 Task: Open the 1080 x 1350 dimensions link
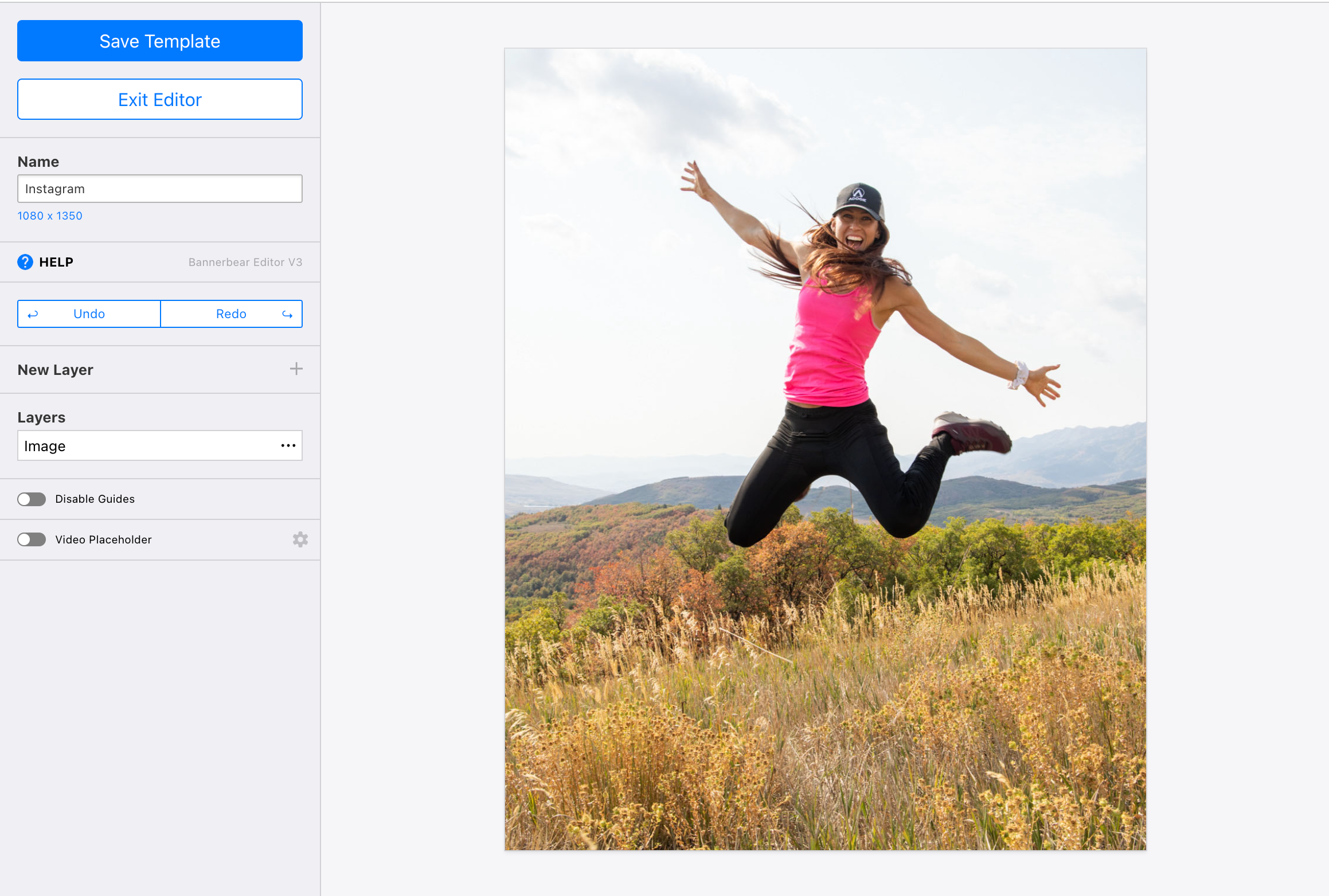click(50, 216)
